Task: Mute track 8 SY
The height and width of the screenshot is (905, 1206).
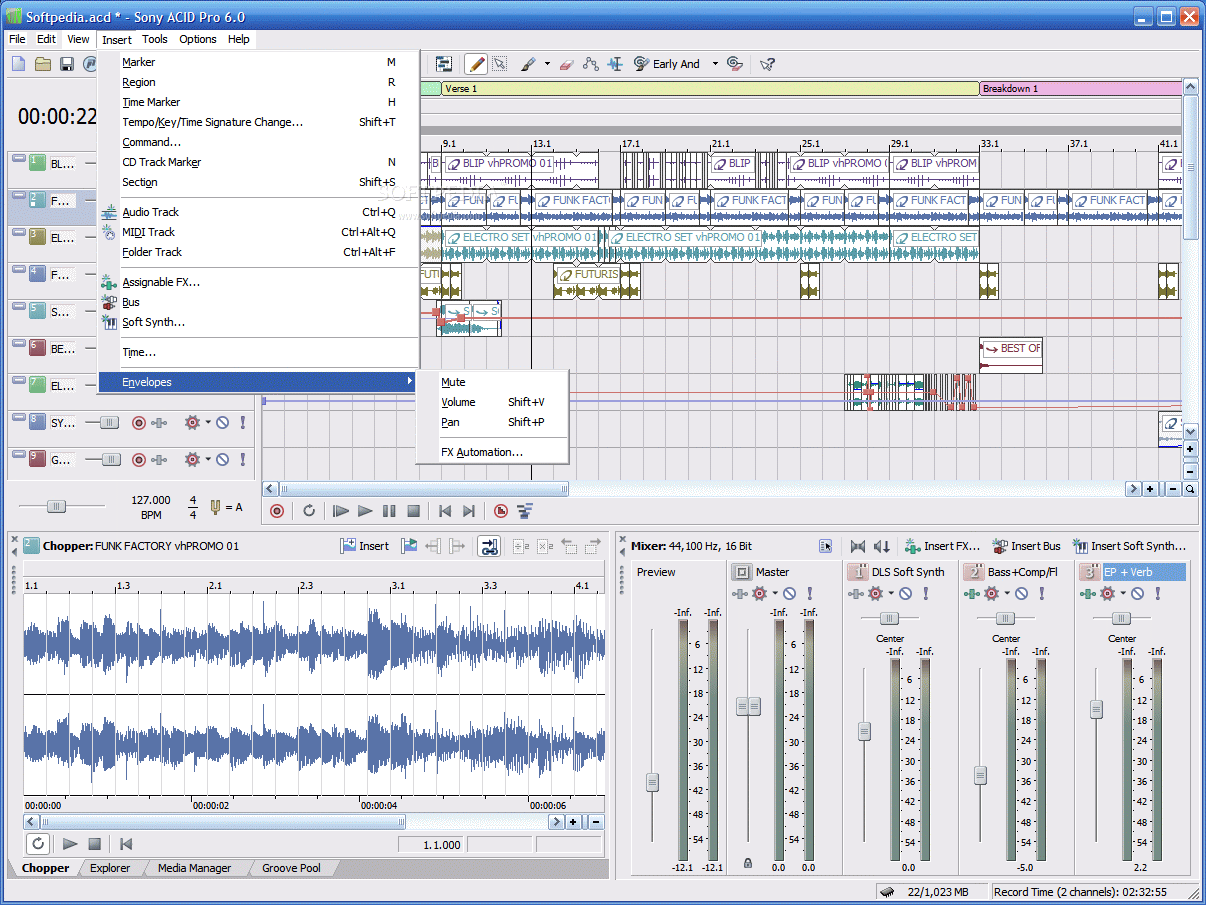Action: tap(222, 423)
